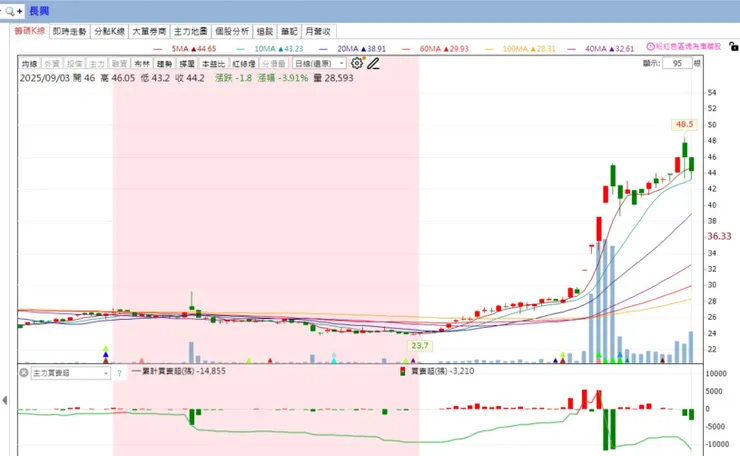Toggle the 紅綠燈 overlay button
The height and width of the screenshot is (456, 740).
point(244,63)
